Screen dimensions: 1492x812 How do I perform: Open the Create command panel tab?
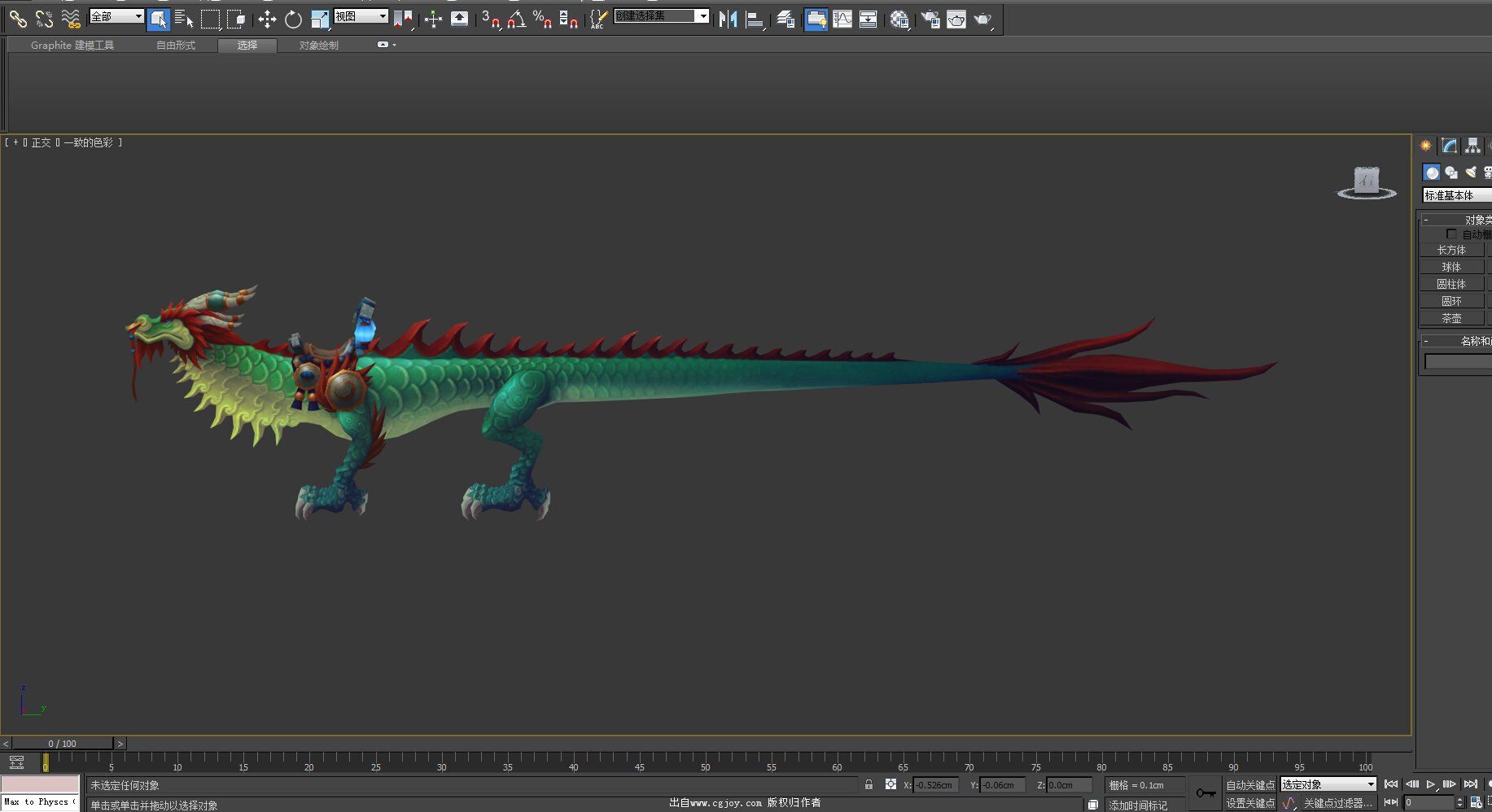(x=1426, y=146)
